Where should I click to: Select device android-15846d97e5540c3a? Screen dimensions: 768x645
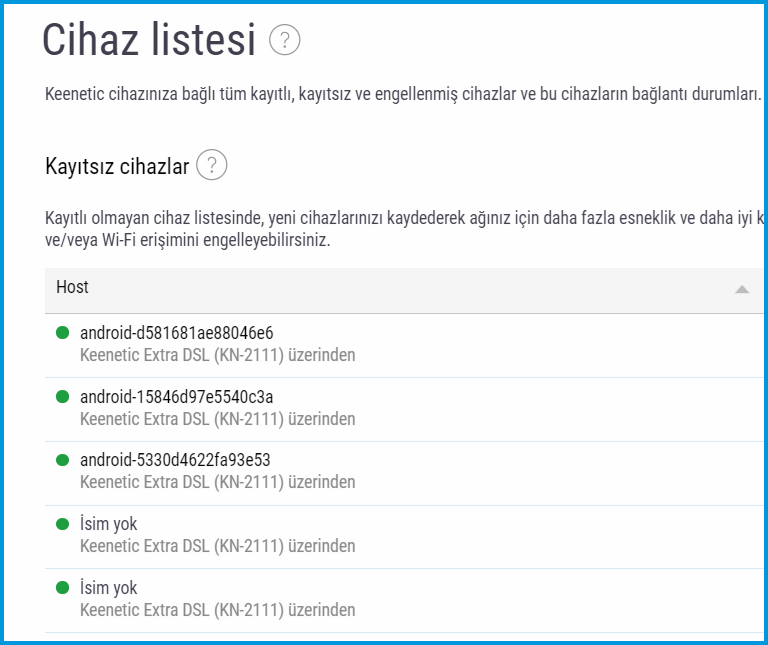[176, 397]
